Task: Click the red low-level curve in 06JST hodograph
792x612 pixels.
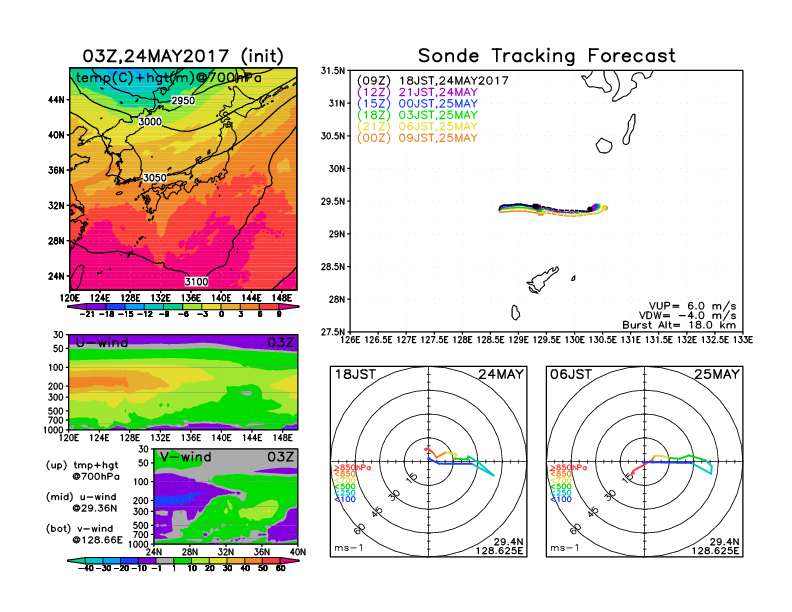Action: (x=636, y=468)
